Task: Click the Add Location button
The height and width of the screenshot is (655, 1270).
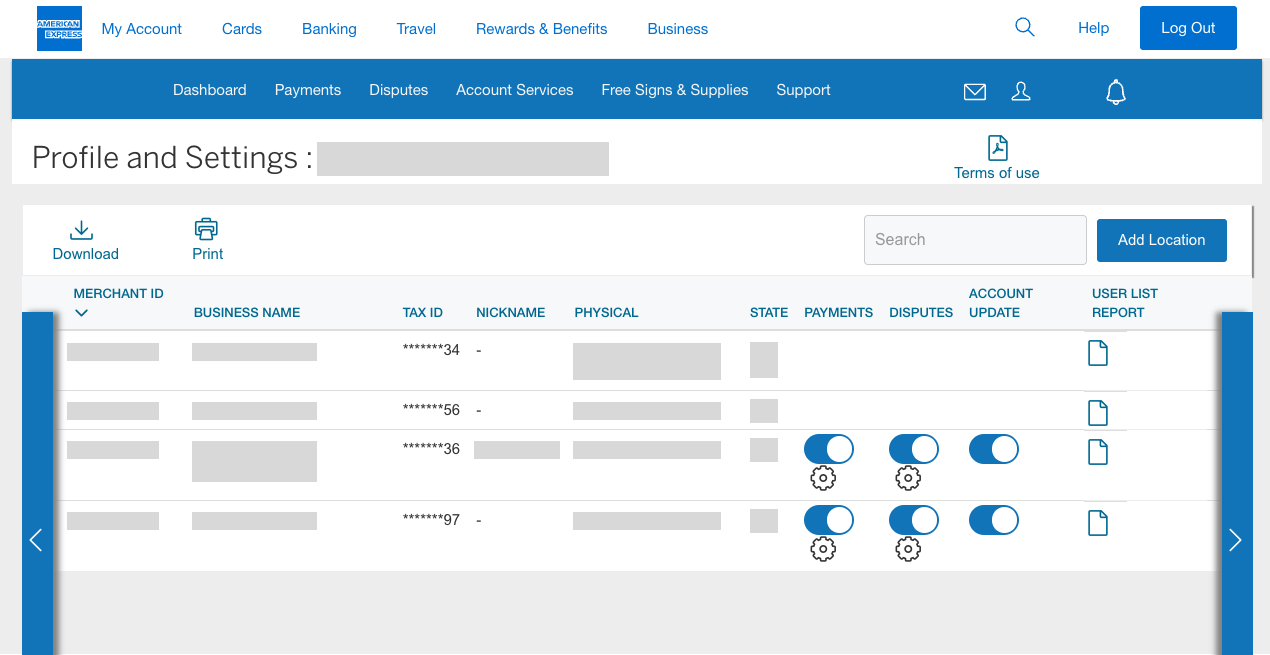Action: click(1161, 240)
